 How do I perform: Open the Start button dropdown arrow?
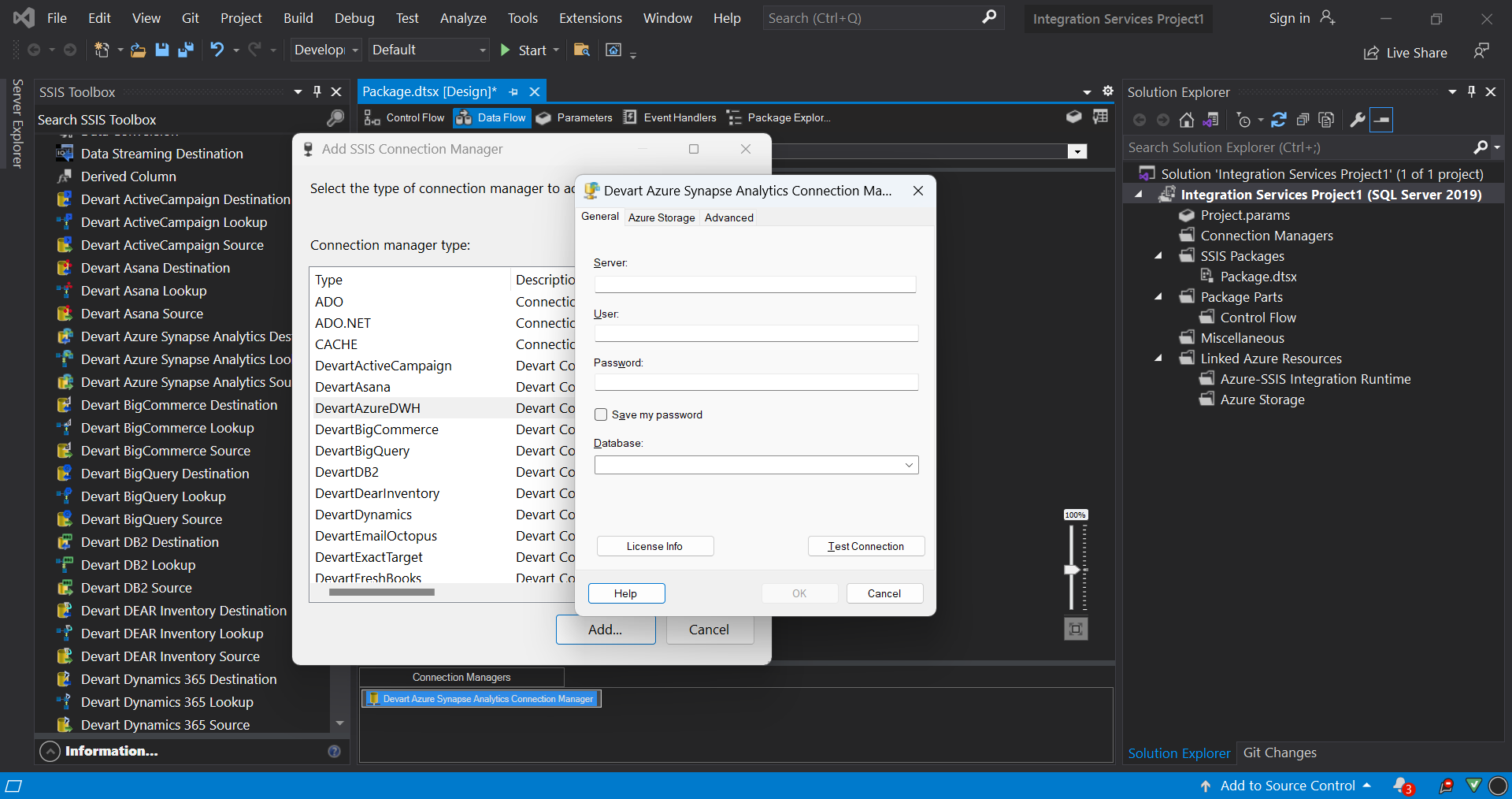[556, 50]
